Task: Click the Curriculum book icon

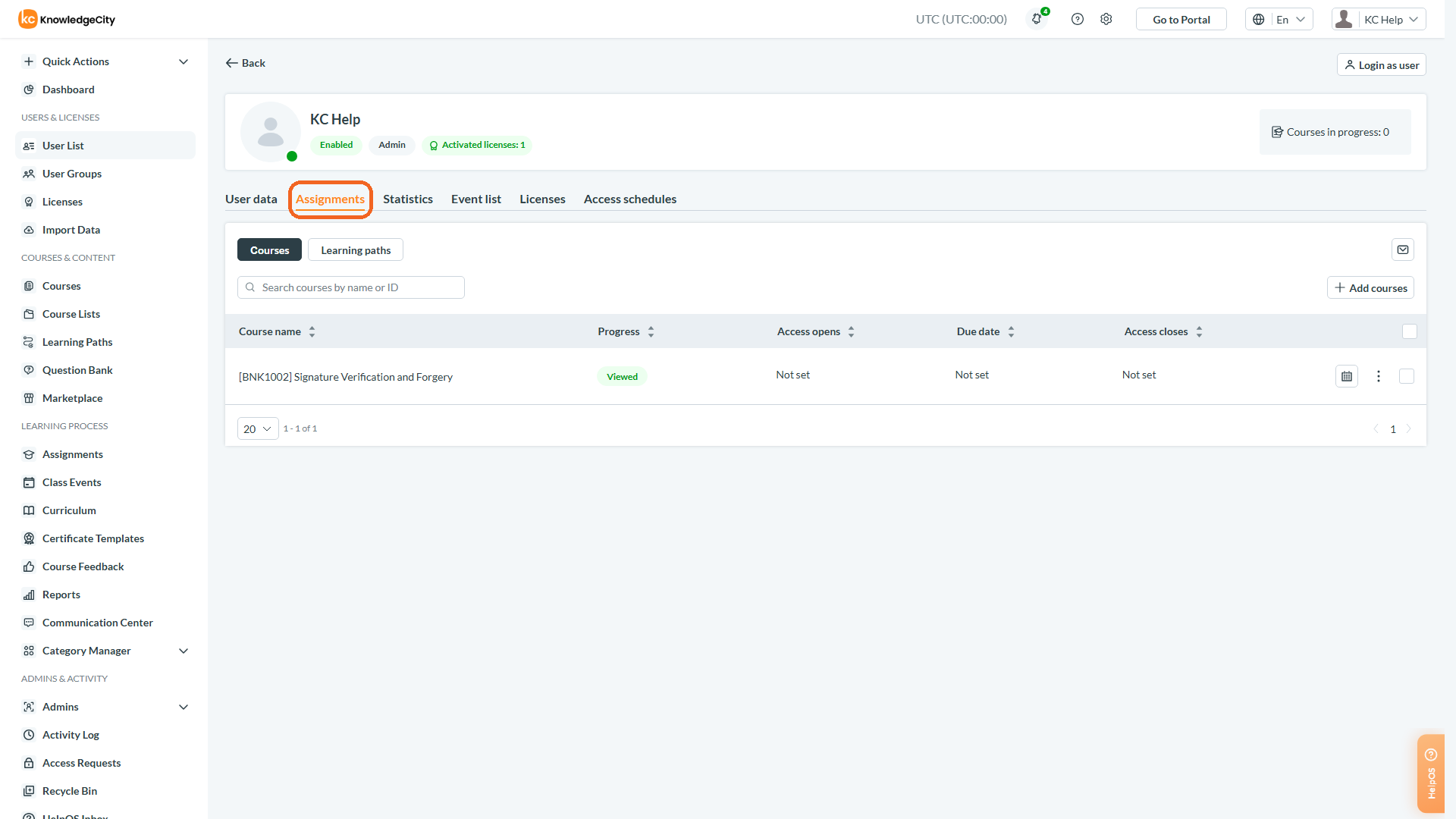Action: (x=29, y=510)
